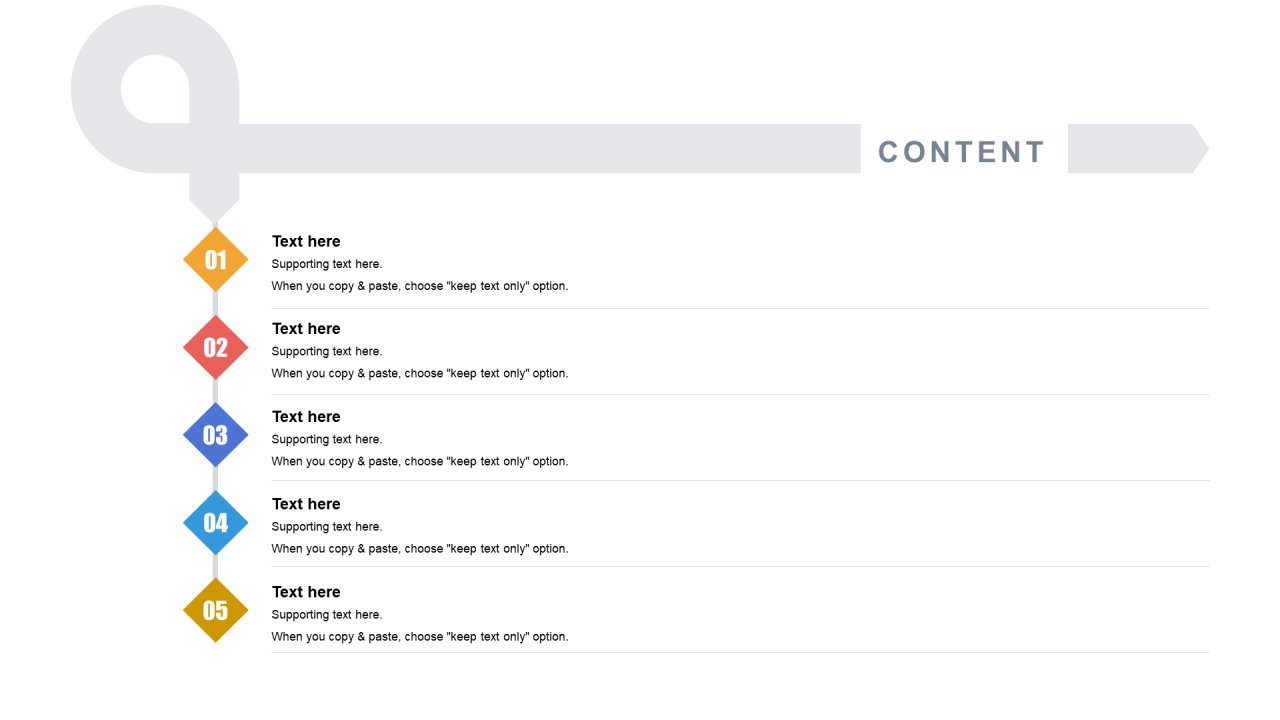Click the "keep text only" line beside 04
Screen dimensions: 1280x720
pyautogui.click(x=420, y=548)
